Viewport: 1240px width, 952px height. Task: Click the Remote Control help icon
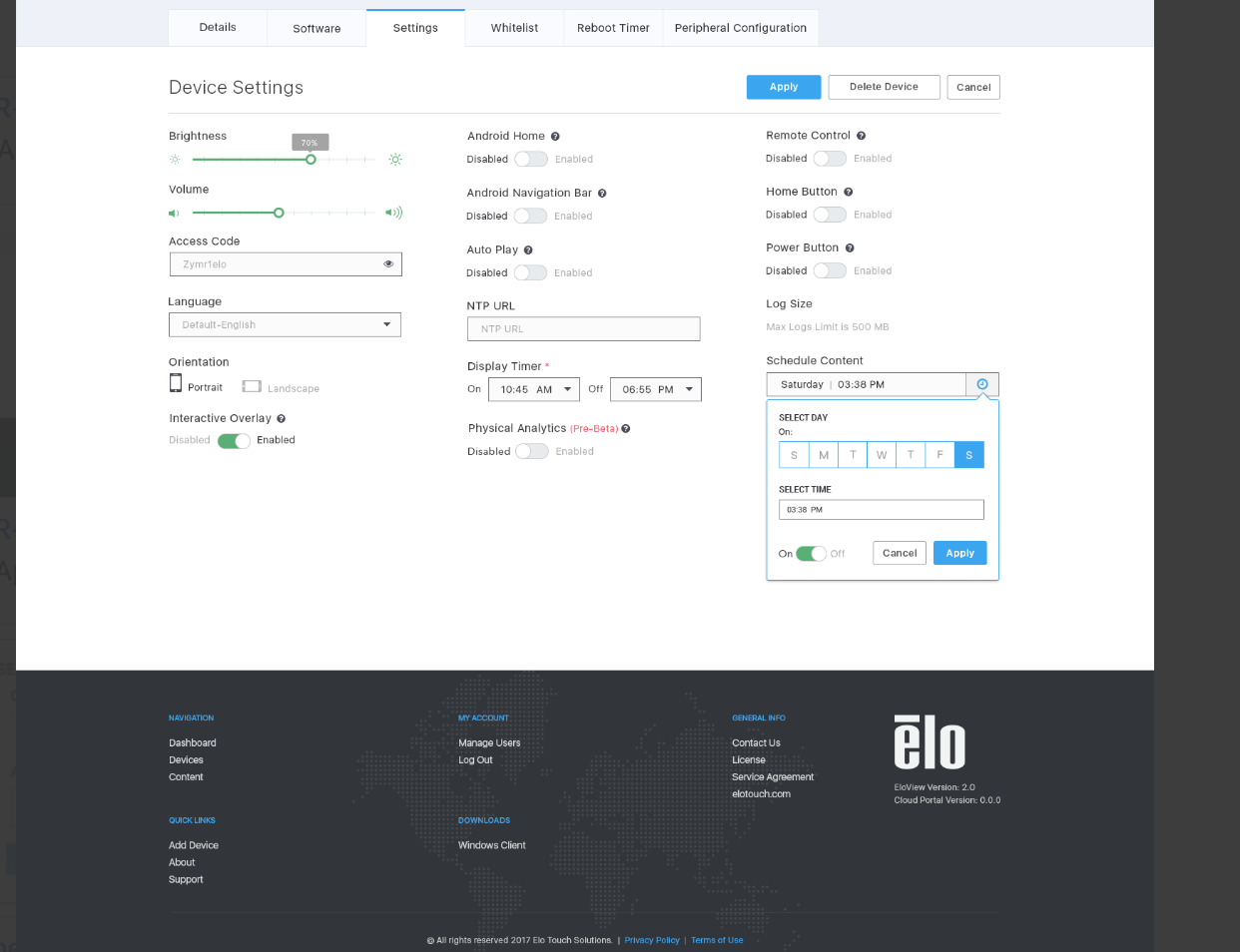(x=861, y=136)
